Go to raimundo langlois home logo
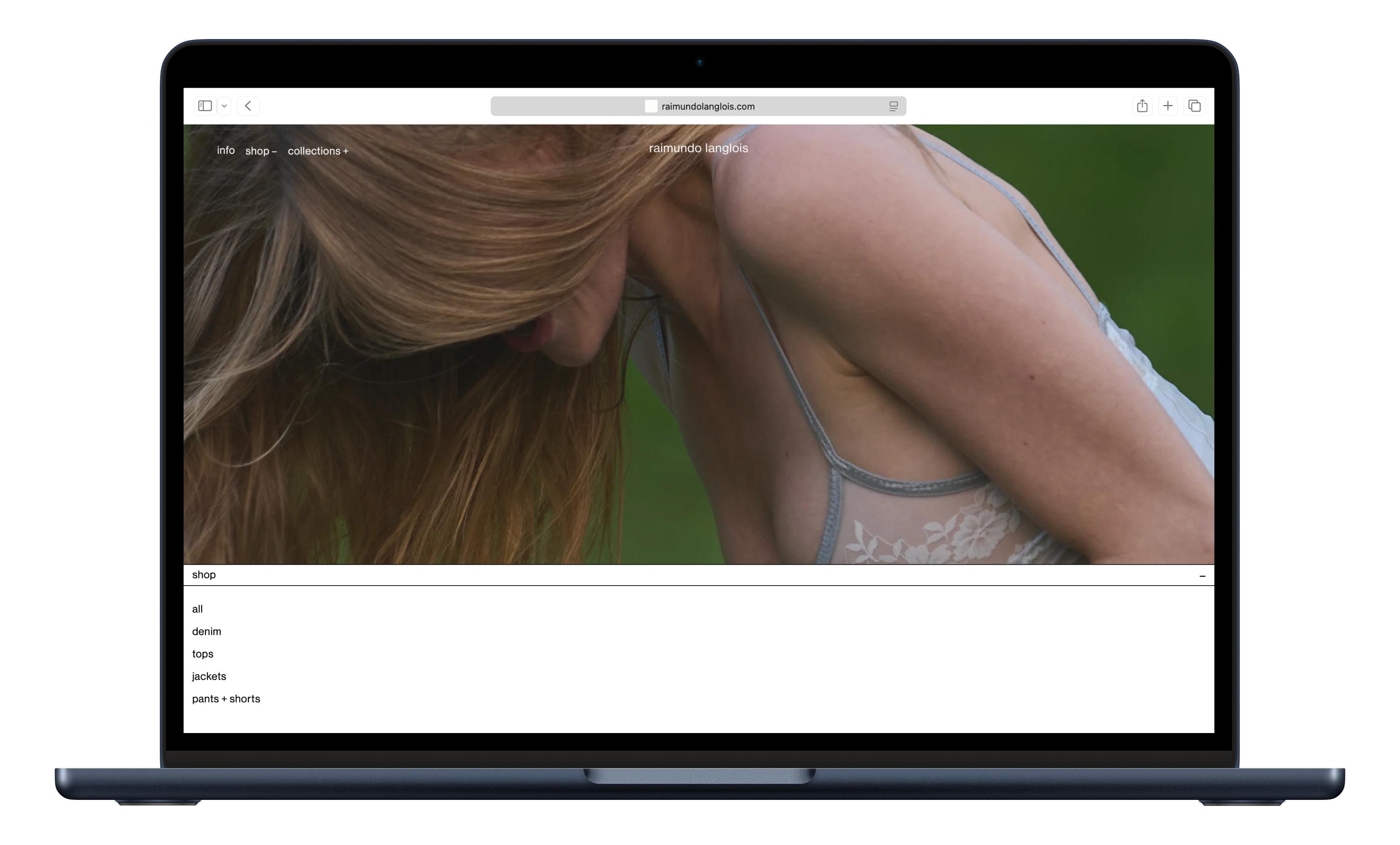1400x845 pixels. click(x=698, y=148)
